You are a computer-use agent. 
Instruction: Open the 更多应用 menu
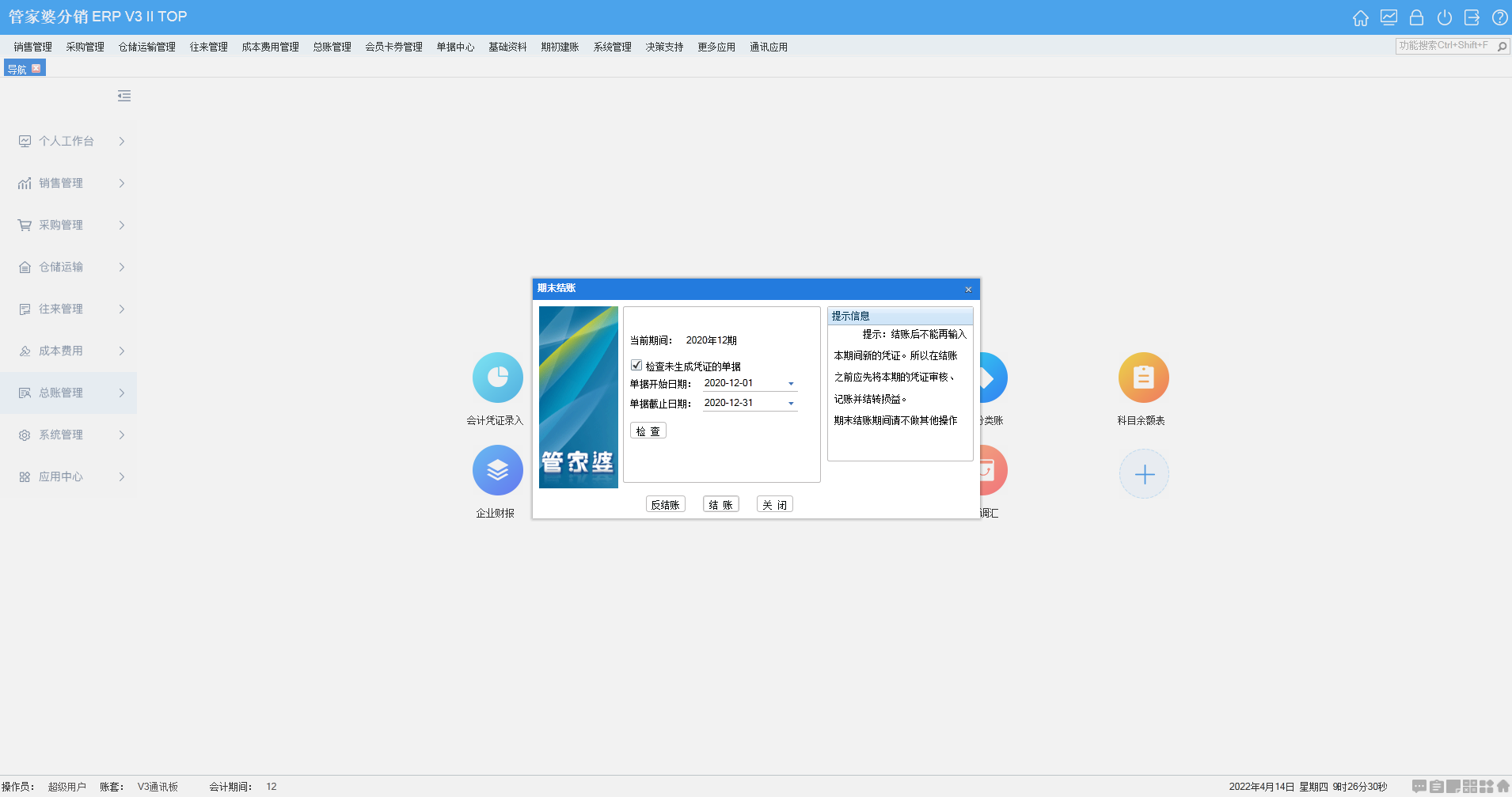click(717, 47)
